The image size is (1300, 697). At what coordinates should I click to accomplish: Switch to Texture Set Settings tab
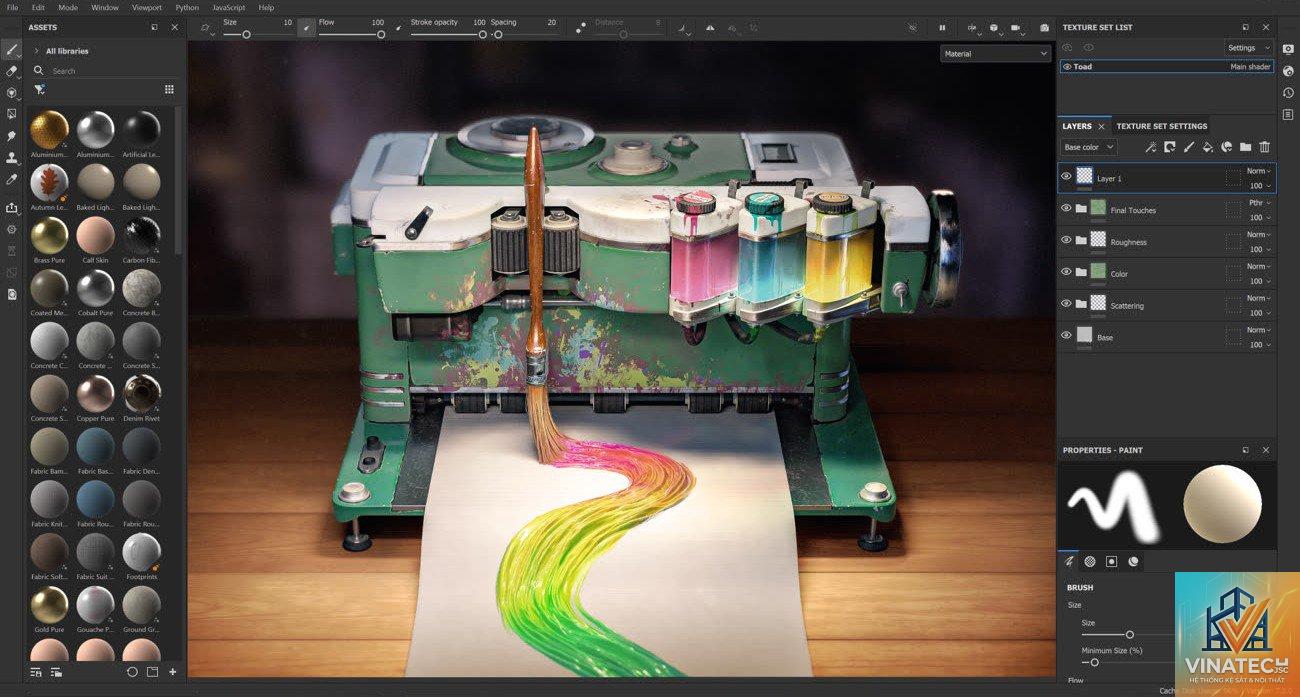tap(1162, 126)
